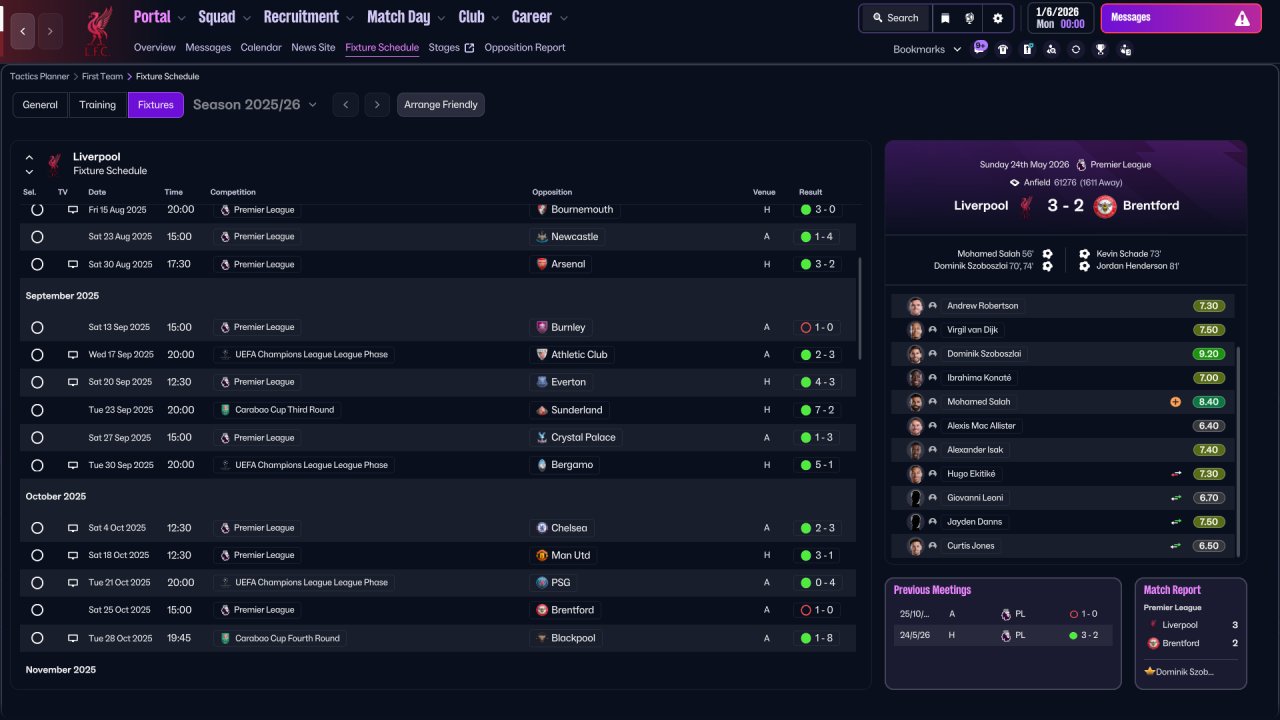Click the 24/5/26 previous meeting row

click(x=1002, y=635)
